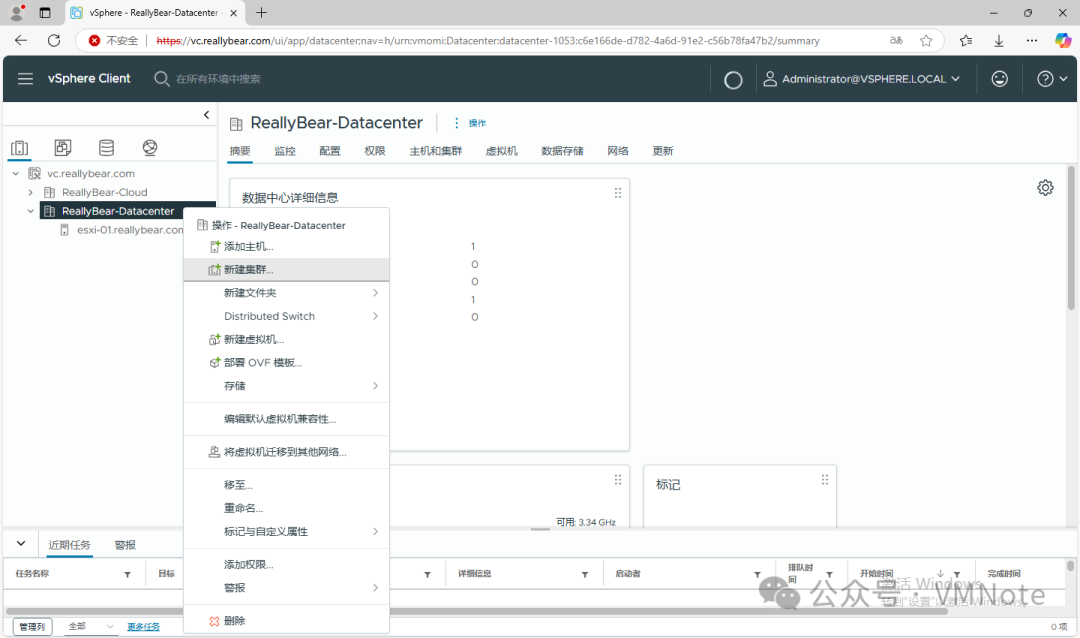This screenshot has height=638, width=1080.
Task: Open the Administrator@VSPHERE.LOCAL user dropdown
Action: (862, 79)
